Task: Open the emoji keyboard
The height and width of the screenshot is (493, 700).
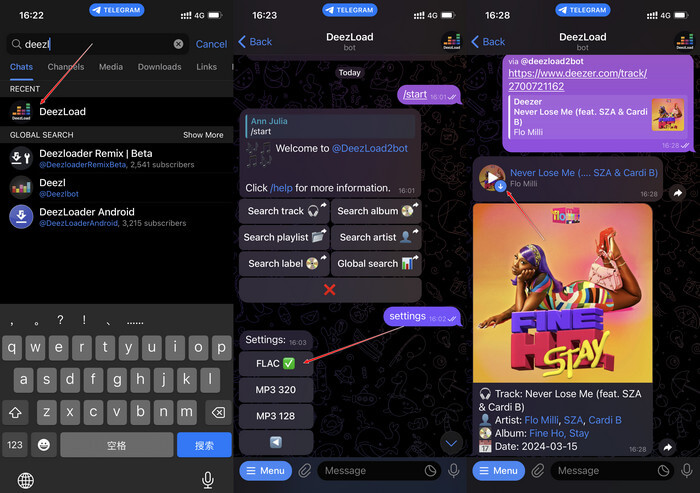Action: (x=44, y=445)
